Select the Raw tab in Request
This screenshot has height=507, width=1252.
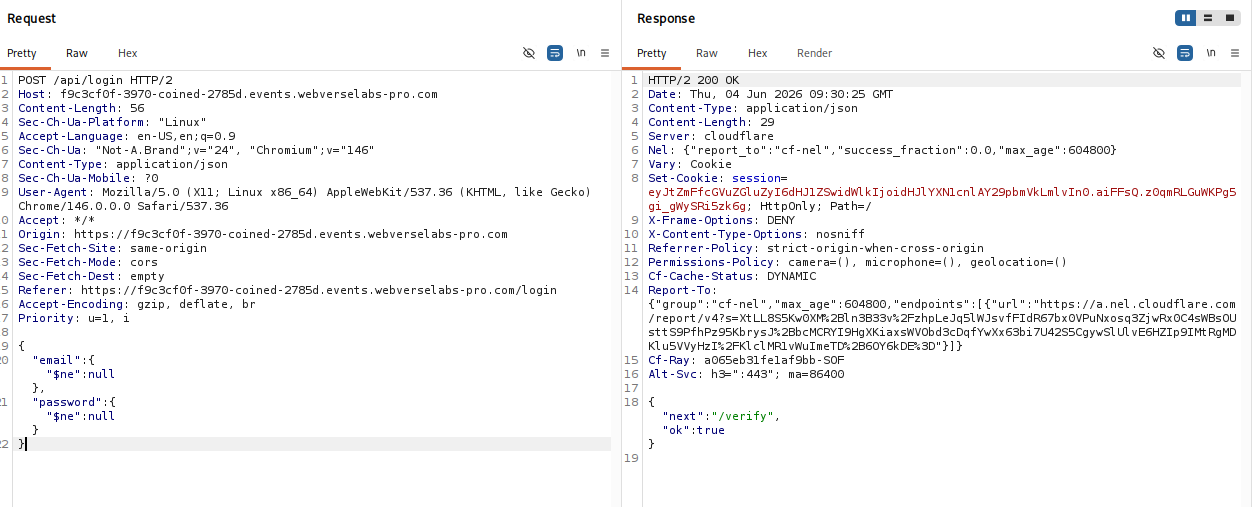click(77, 53)
